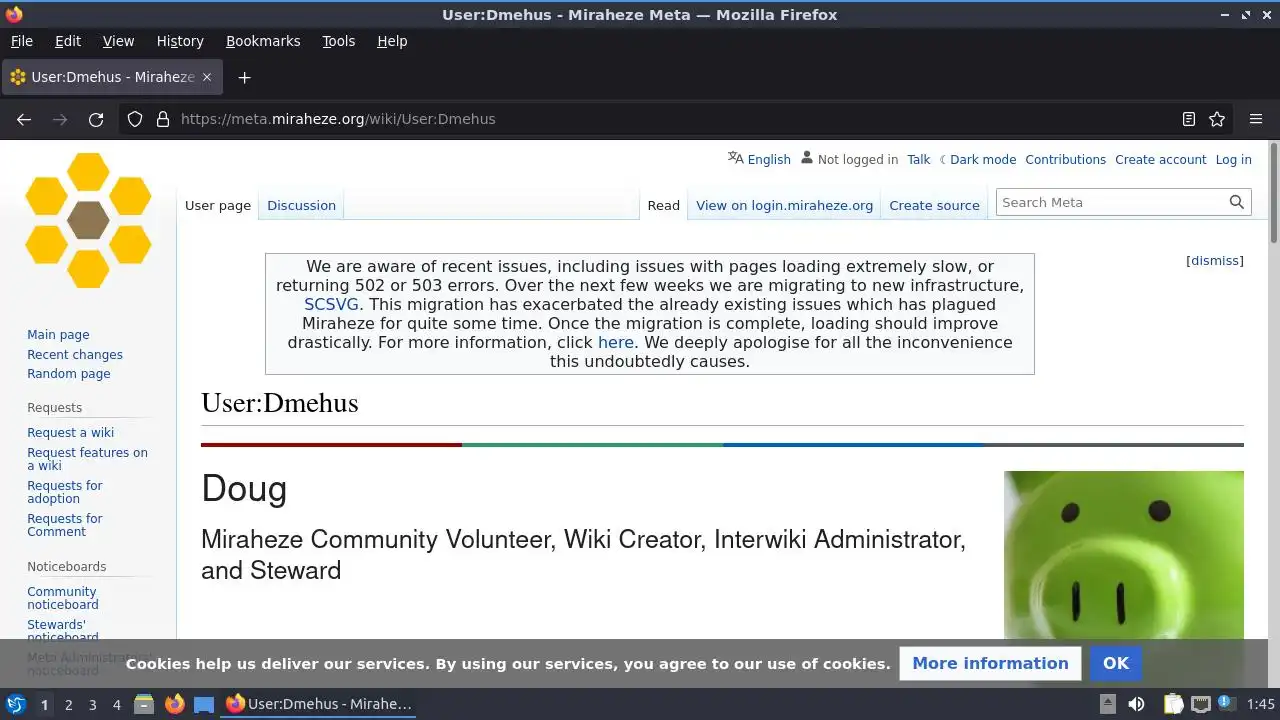Go to Main page in sidebar
This screenshot has width=1280, height=720.
click(58, 335)
